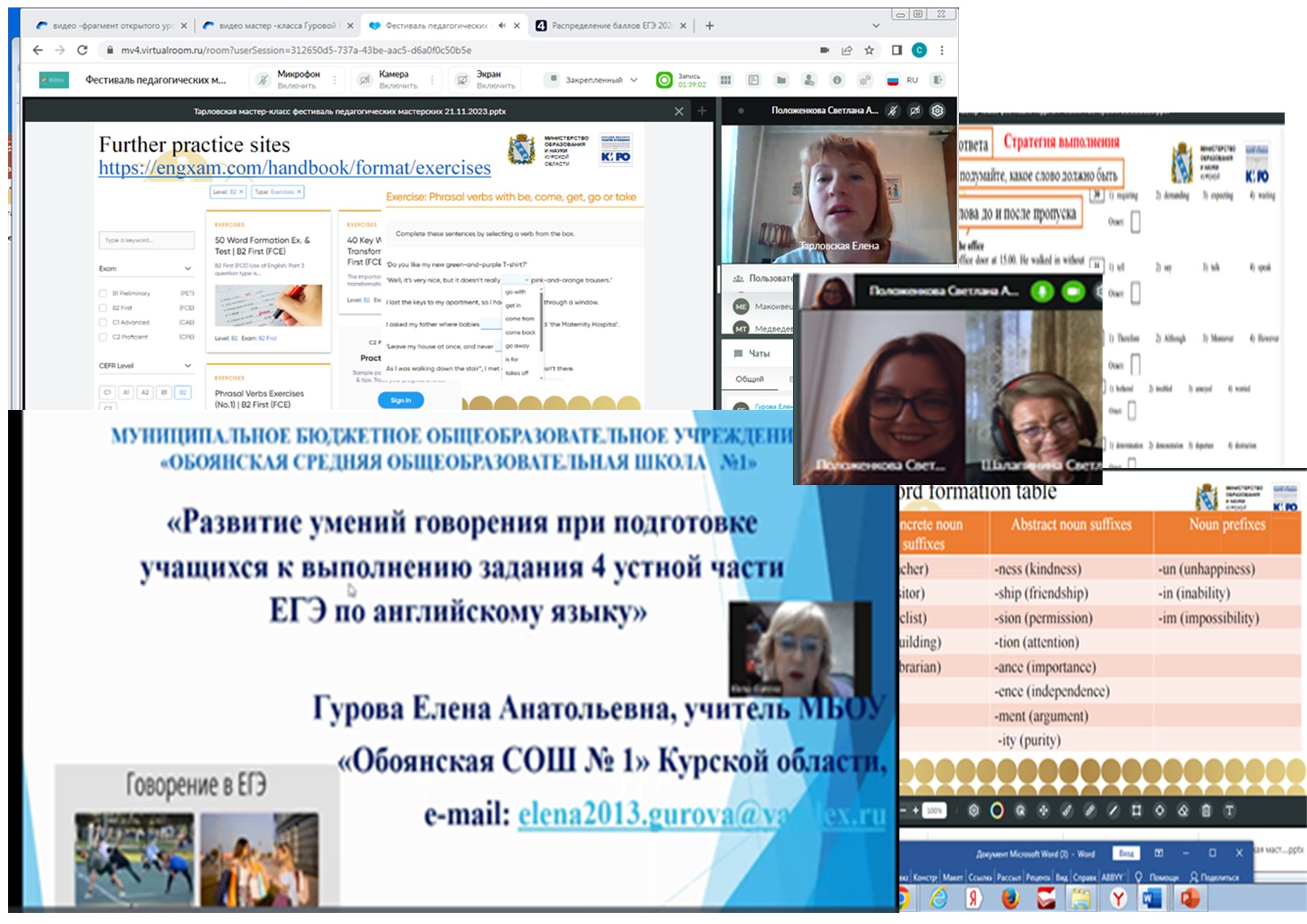Mute the Фестиваль педагогических tab audio icon
The height and width of the screenshot is (924, 1307).
point(501,25)
